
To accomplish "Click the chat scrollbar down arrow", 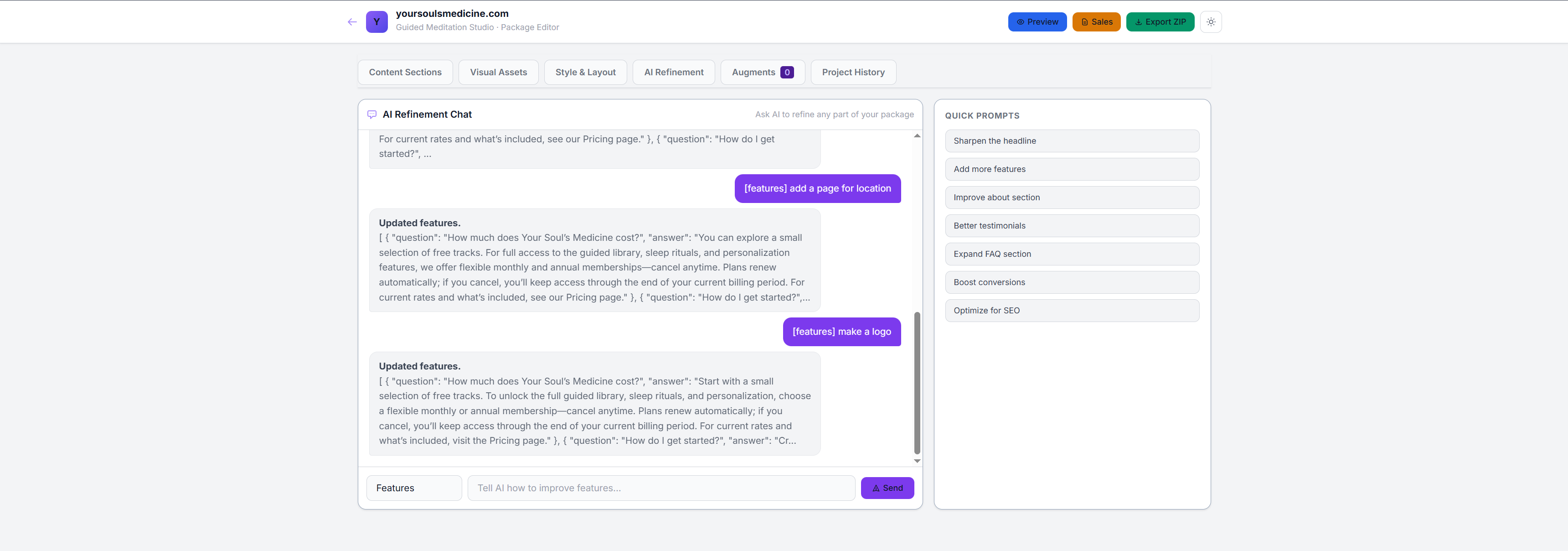I will click(x=917, y=461).
